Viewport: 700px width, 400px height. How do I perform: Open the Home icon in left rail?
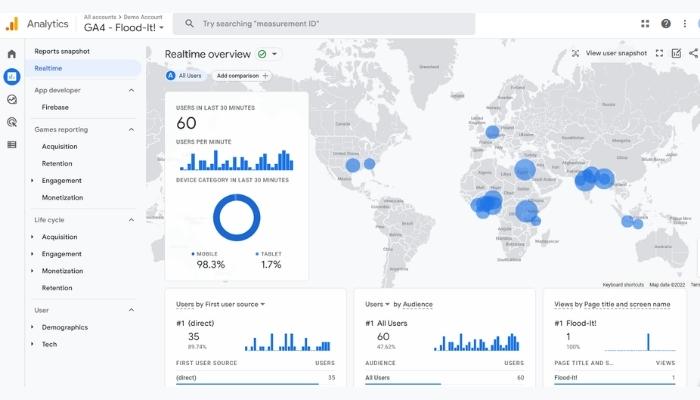point(12,54)
